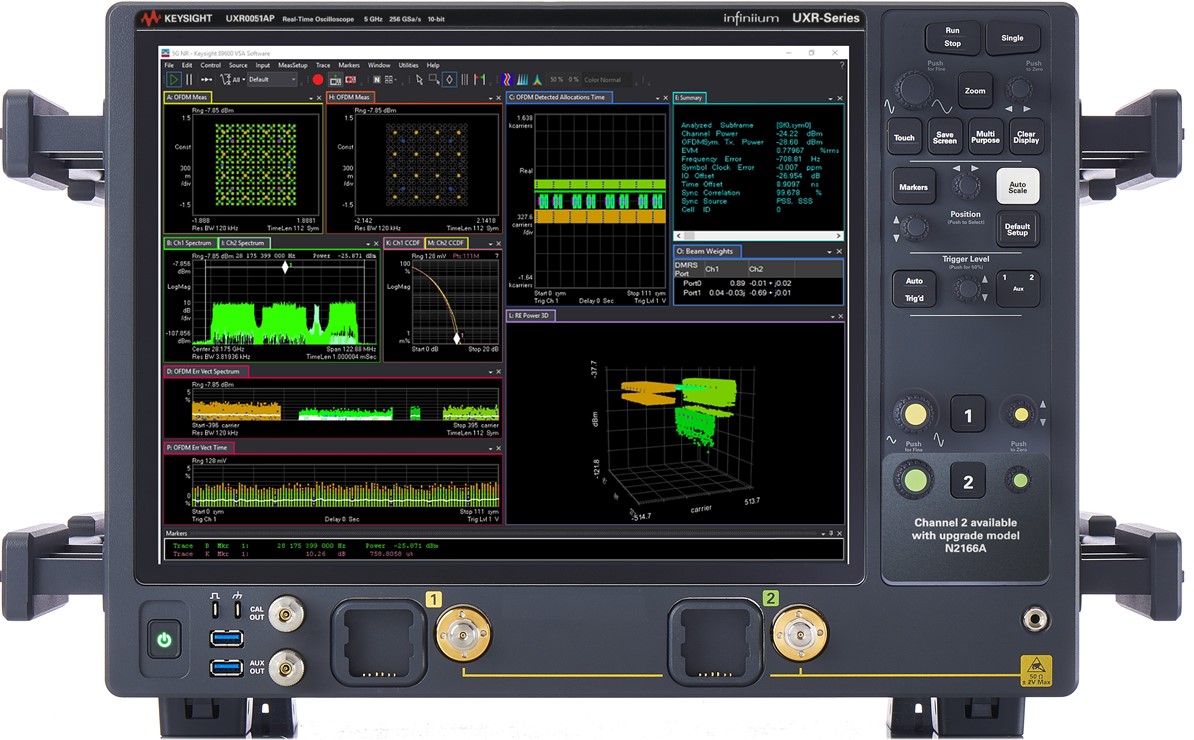
Task: Toggle the Run Stop hardware key
Action: [x=952, y=37]
